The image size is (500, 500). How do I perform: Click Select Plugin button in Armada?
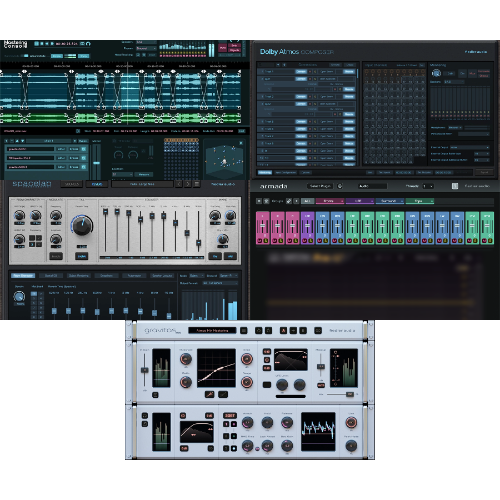(320, 186)
